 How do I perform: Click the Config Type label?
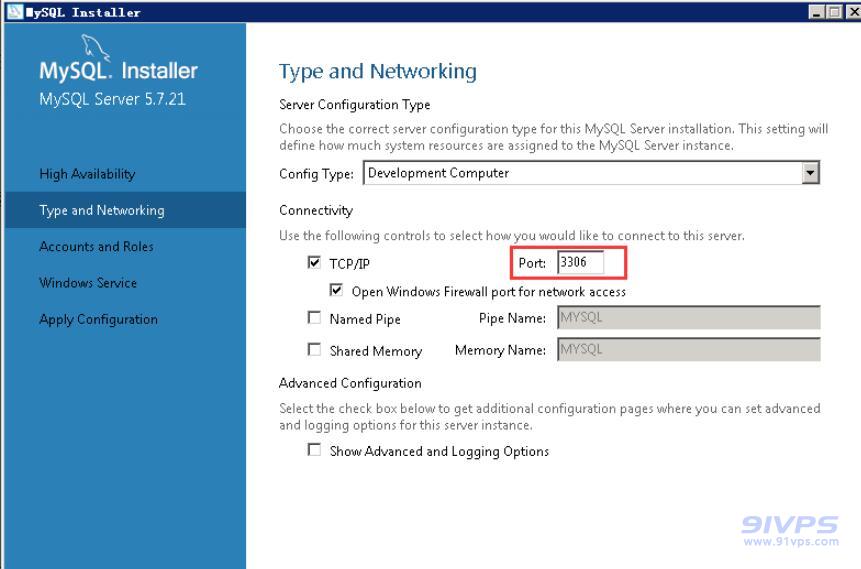tap(316, 174)
